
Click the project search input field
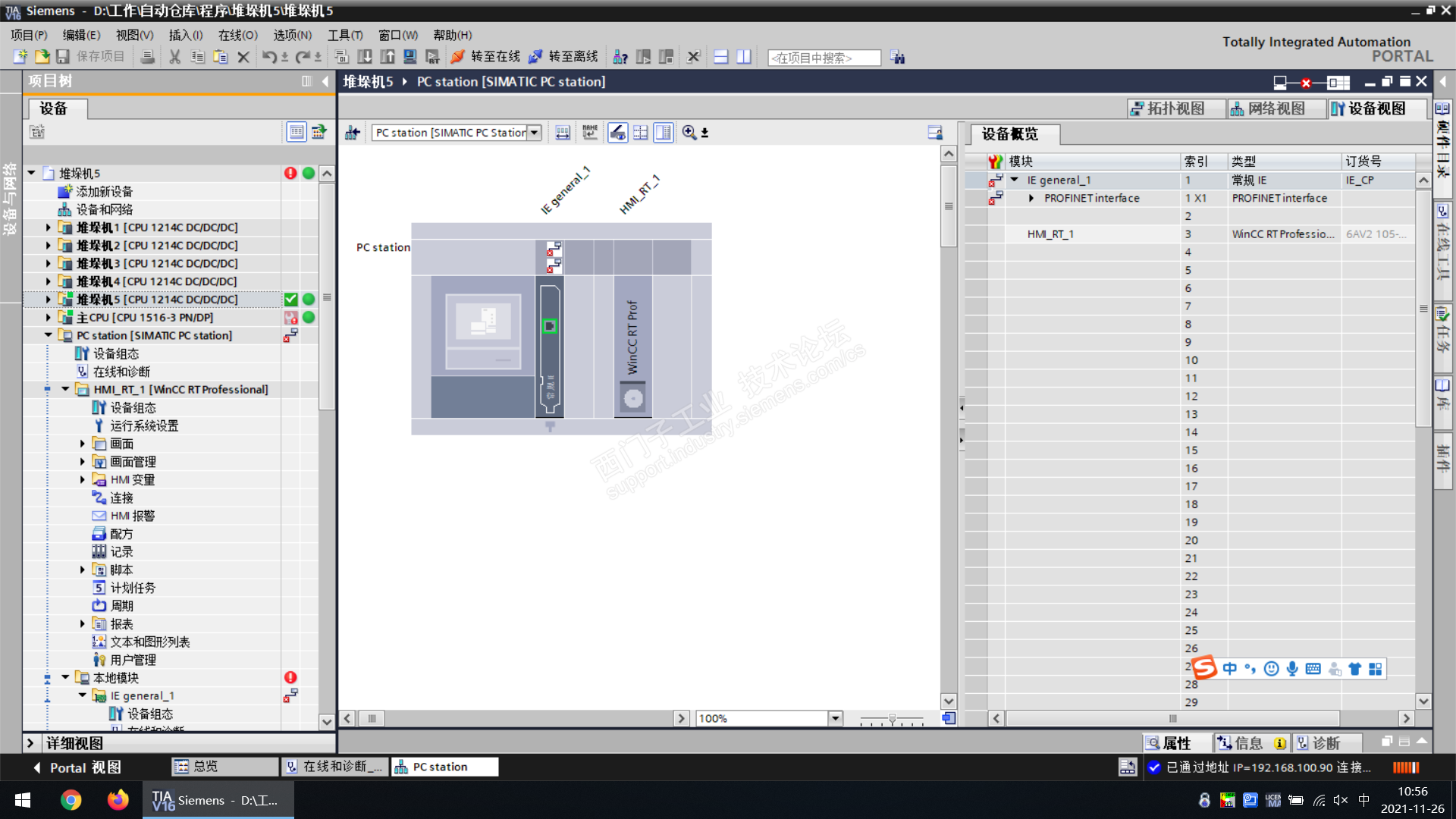coord(823,58)
